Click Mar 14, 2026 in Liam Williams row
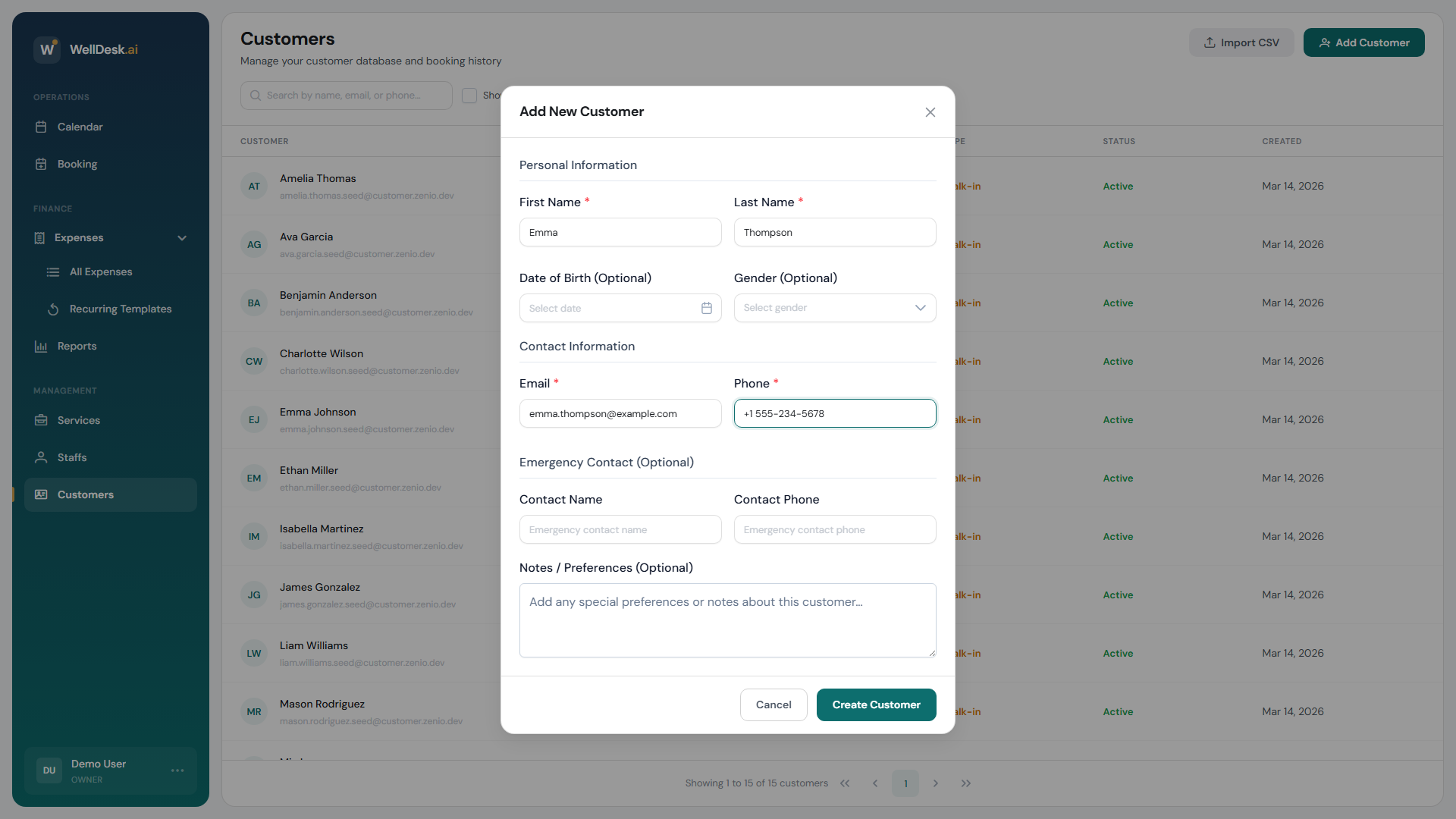 pos(1293,653)
